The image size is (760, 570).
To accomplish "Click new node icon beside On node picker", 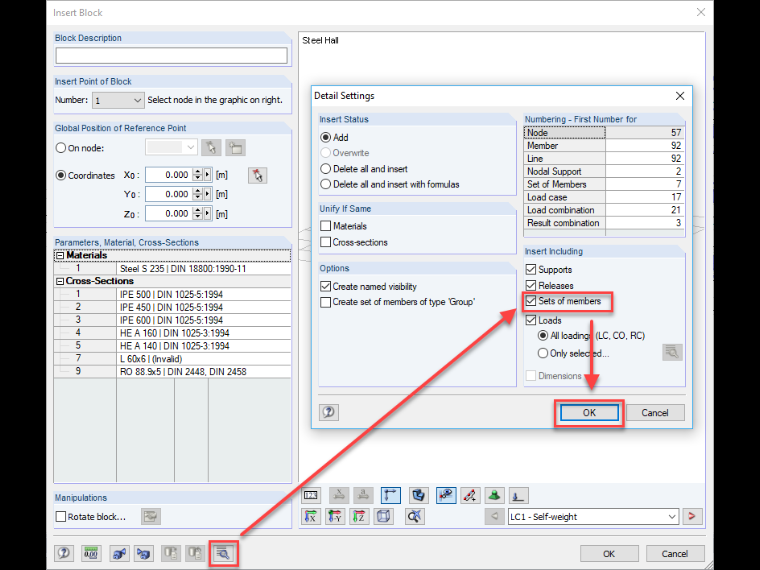I will tap(236, 147).
